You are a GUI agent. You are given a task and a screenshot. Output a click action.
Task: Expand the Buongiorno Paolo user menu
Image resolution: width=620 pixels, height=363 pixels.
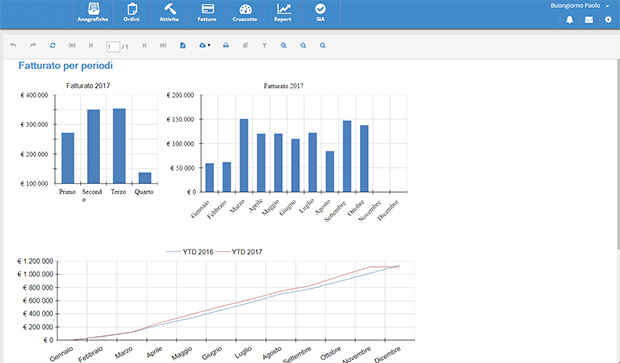point(580,6)
